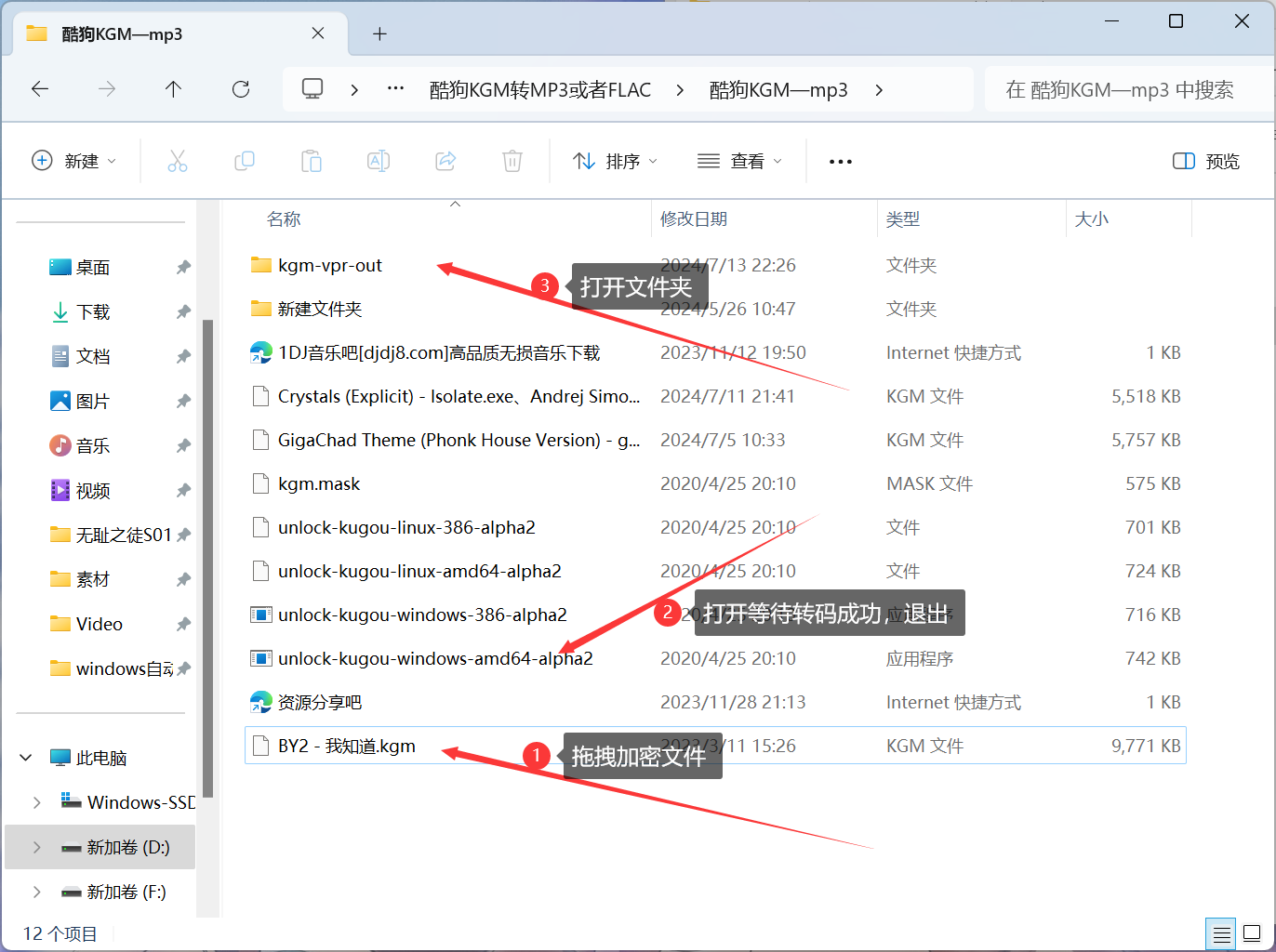This screenshot has height=952, width=1276.
Task: Open 下载 in the sidebar
Action: click(93, 311)
